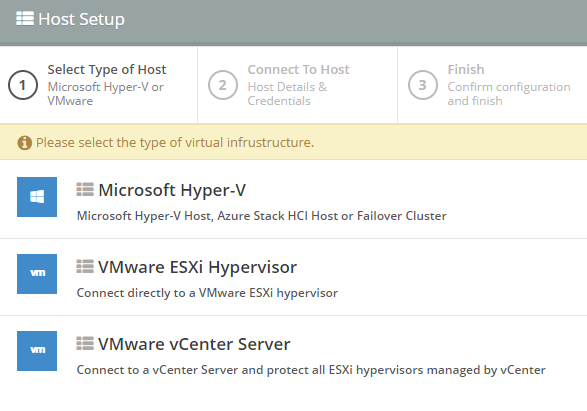Click Hyper-V description about Failover Cluster
587x411 pixels.
[x=261, y=216]
